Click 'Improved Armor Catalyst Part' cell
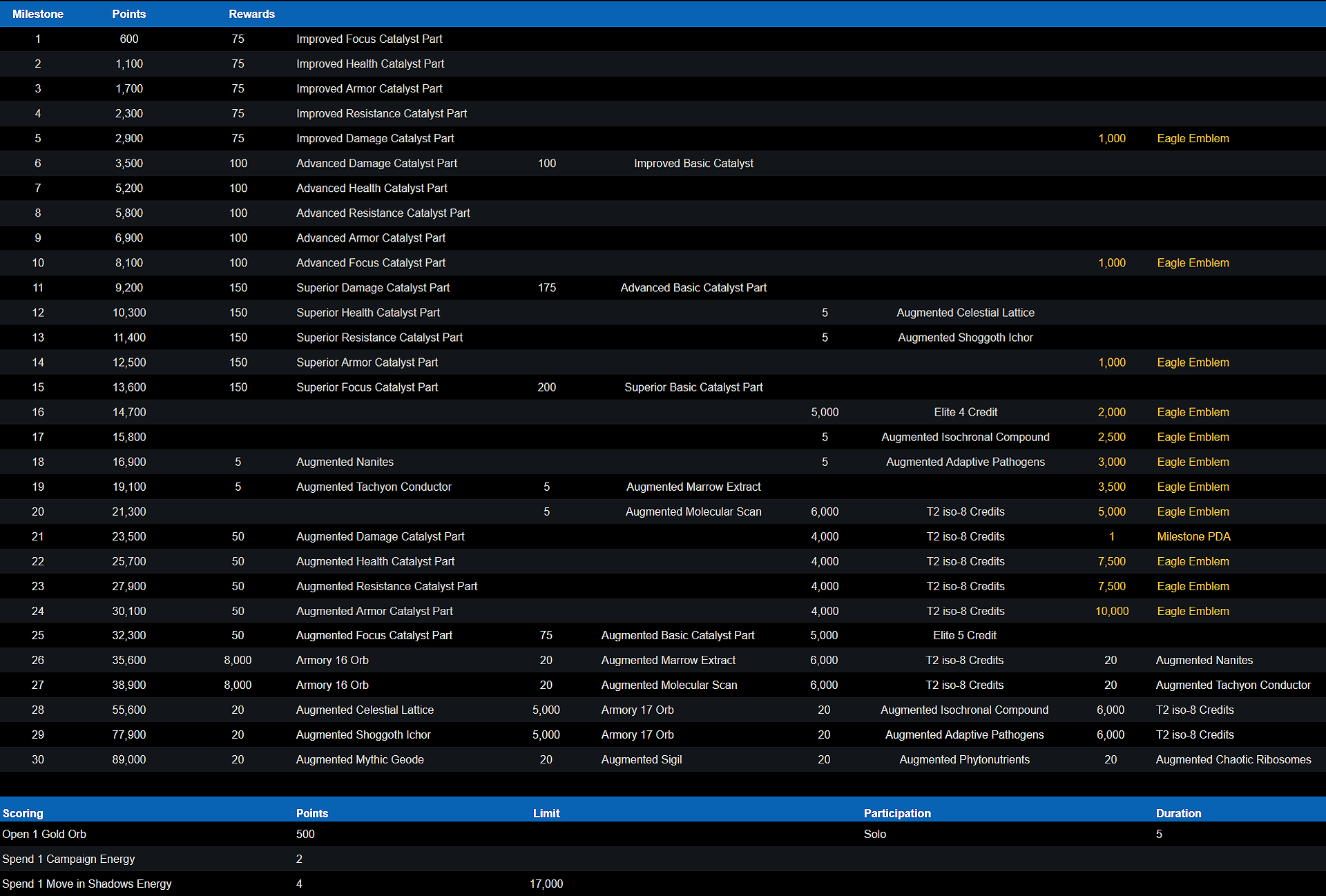The image size is (1326, 896). pyautogui.click(x=369, y=89)
